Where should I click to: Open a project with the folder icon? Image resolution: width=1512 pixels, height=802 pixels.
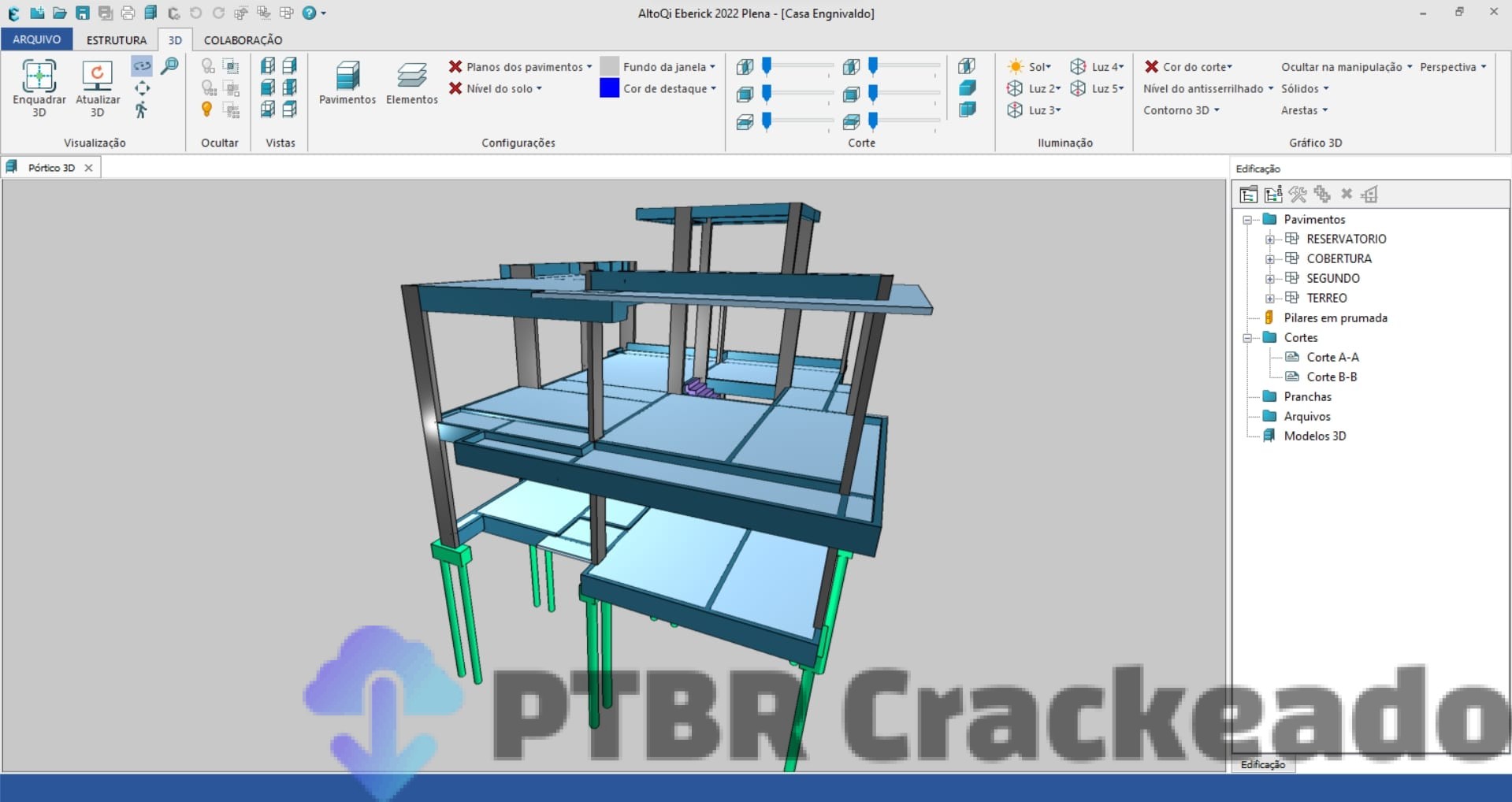click(60, 13)
